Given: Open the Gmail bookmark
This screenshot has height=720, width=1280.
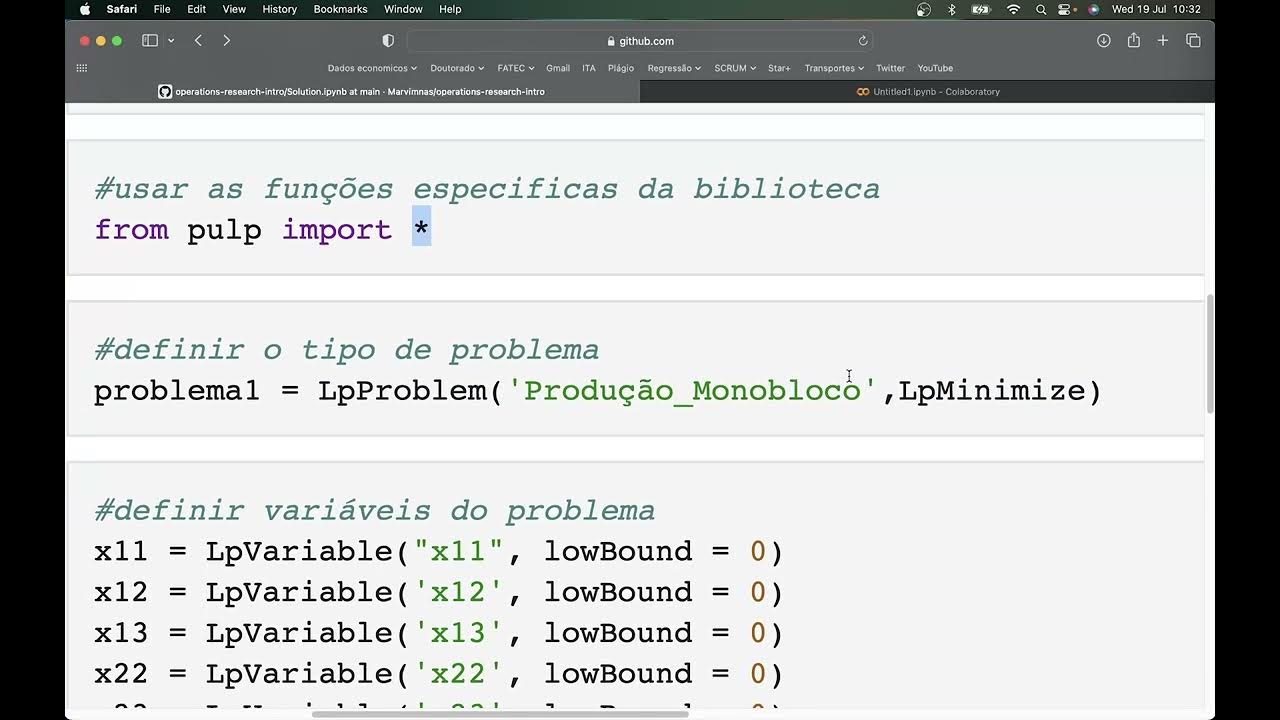Looking at the screenshot, I should tap(558, 68).
